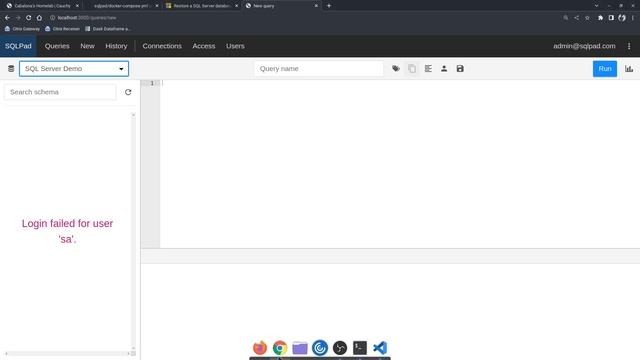This screenshot has width=640, height=360.
Task: Open Dask DataFrame bookmark
Action: (x=107, y=29)
